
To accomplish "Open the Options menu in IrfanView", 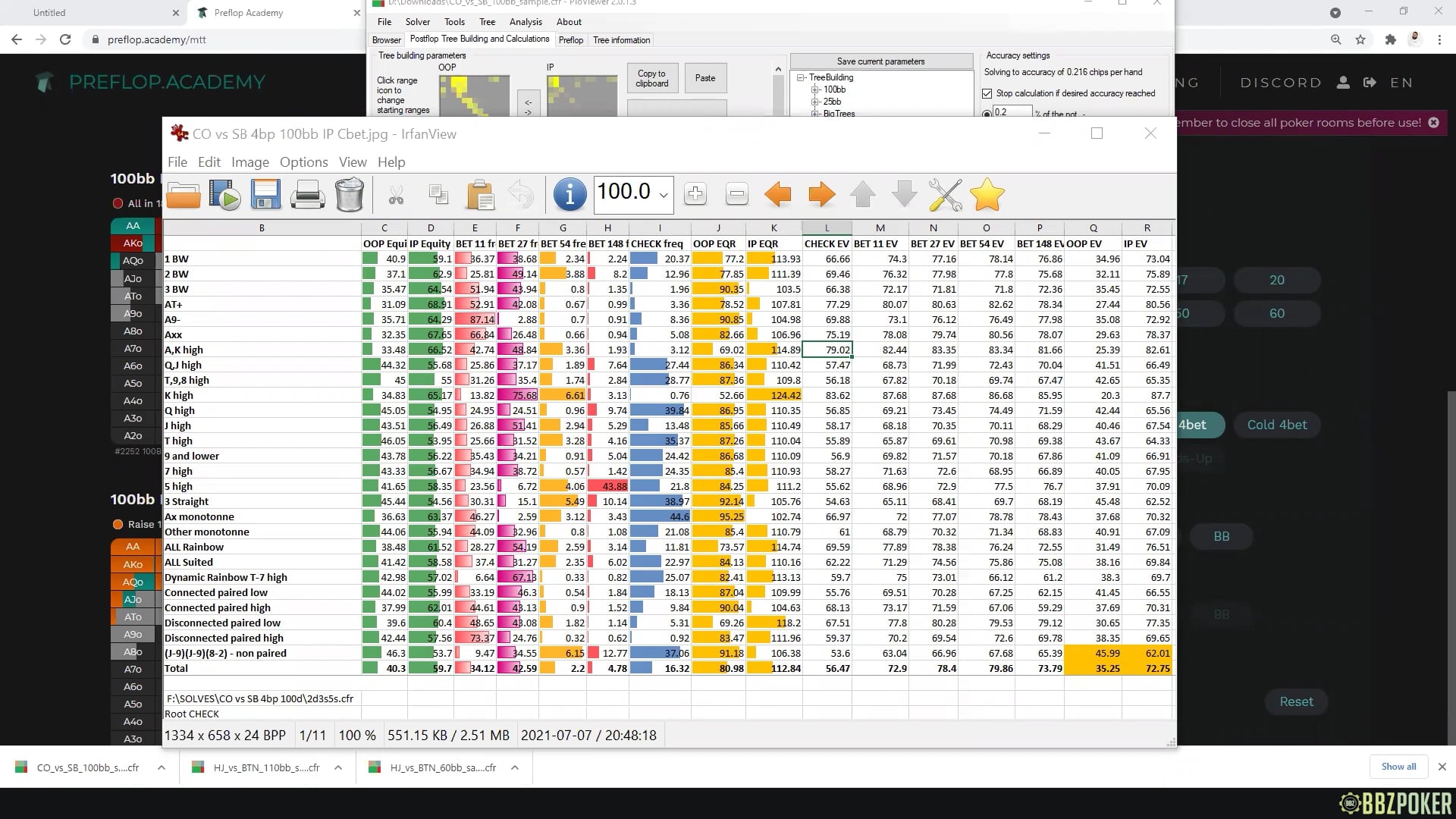I will 303,162.
